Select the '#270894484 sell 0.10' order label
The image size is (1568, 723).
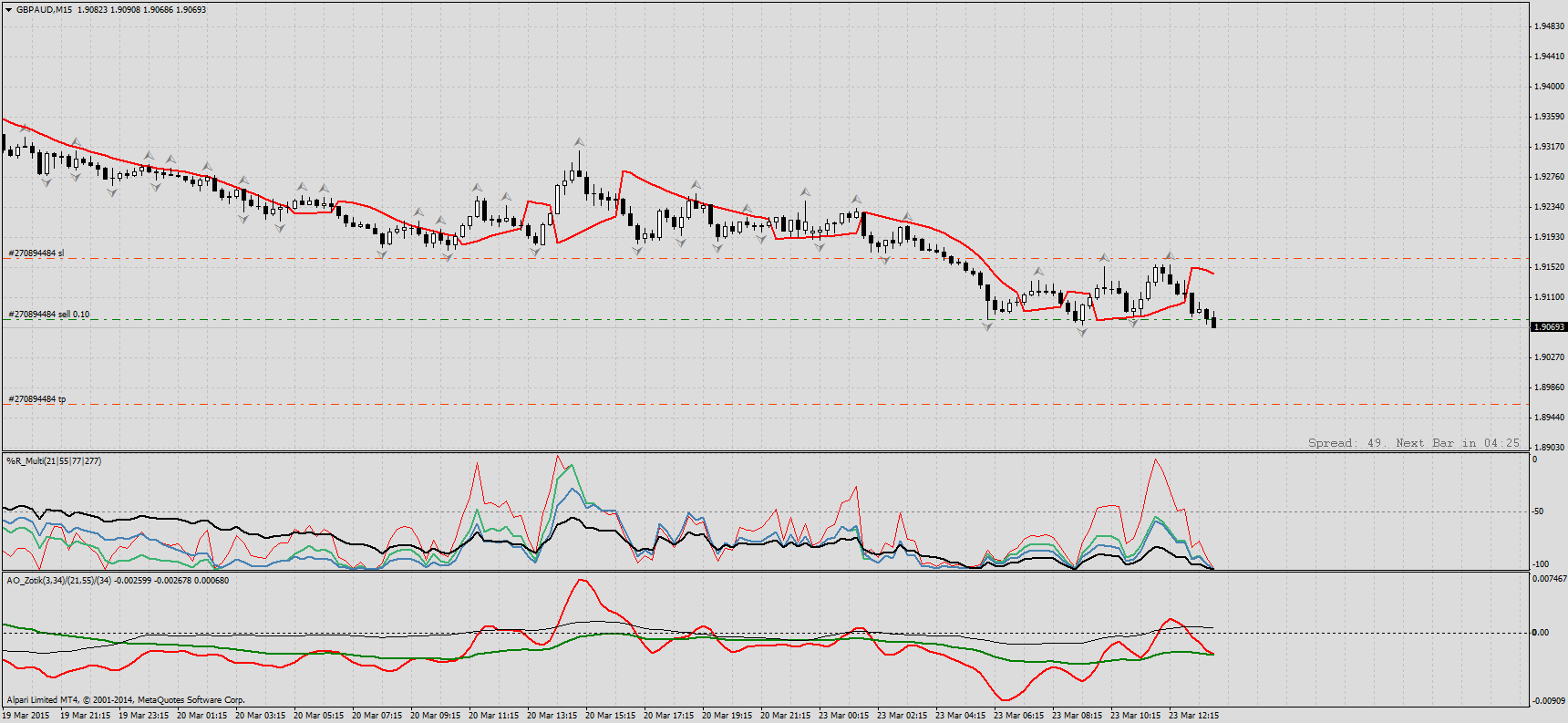(x=49, y=315)
